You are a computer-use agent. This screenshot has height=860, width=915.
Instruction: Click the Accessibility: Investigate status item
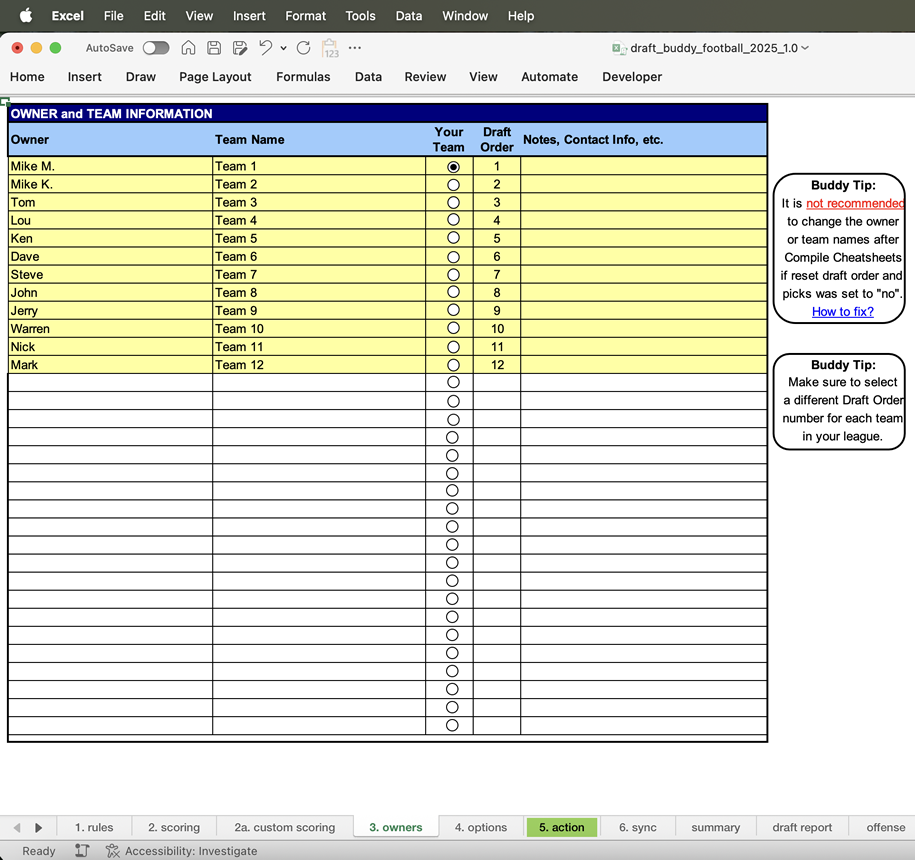tap(181, 851)
